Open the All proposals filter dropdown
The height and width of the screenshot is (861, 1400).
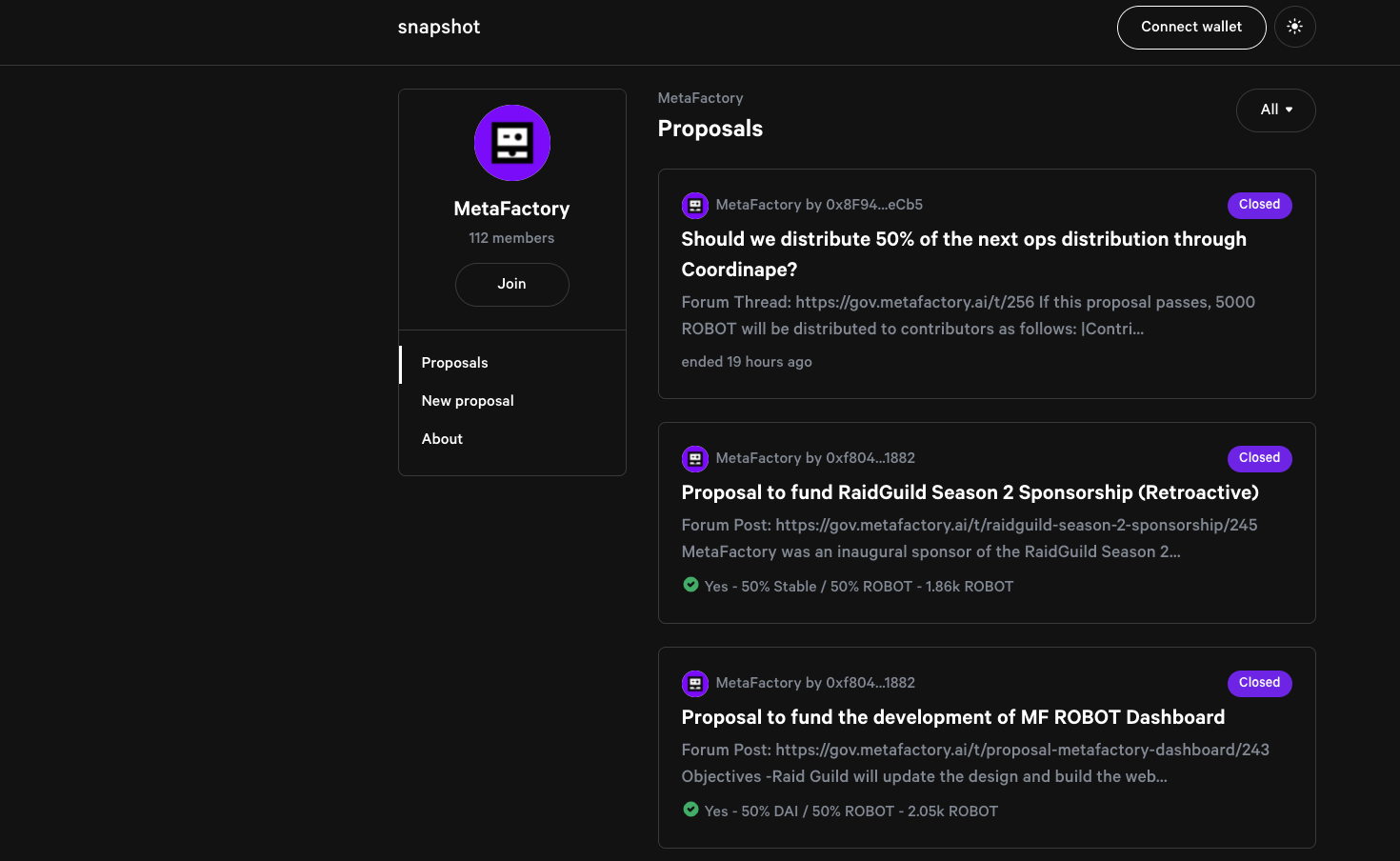(1275, 110)
